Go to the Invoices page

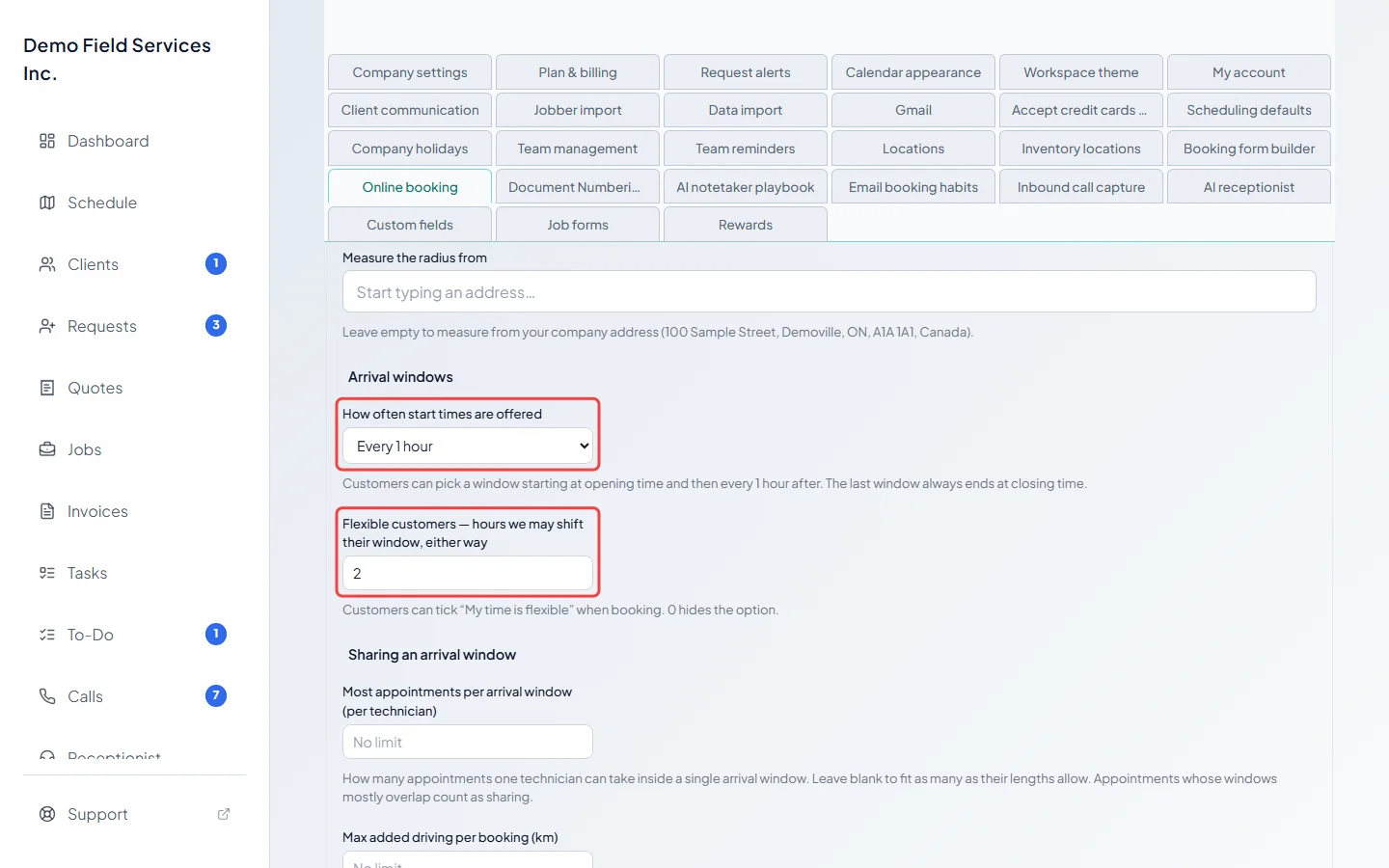(134, 511)
